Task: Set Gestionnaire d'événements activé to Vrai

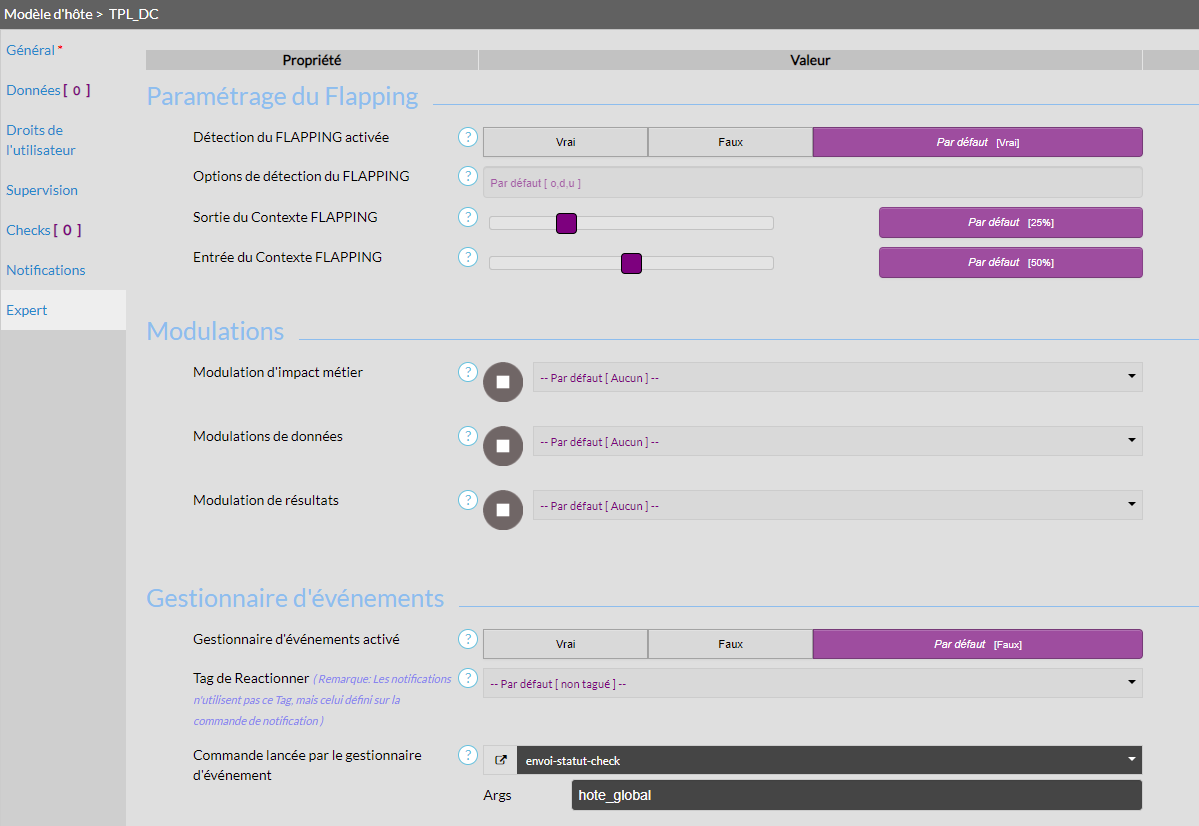Action: (565, 644)
